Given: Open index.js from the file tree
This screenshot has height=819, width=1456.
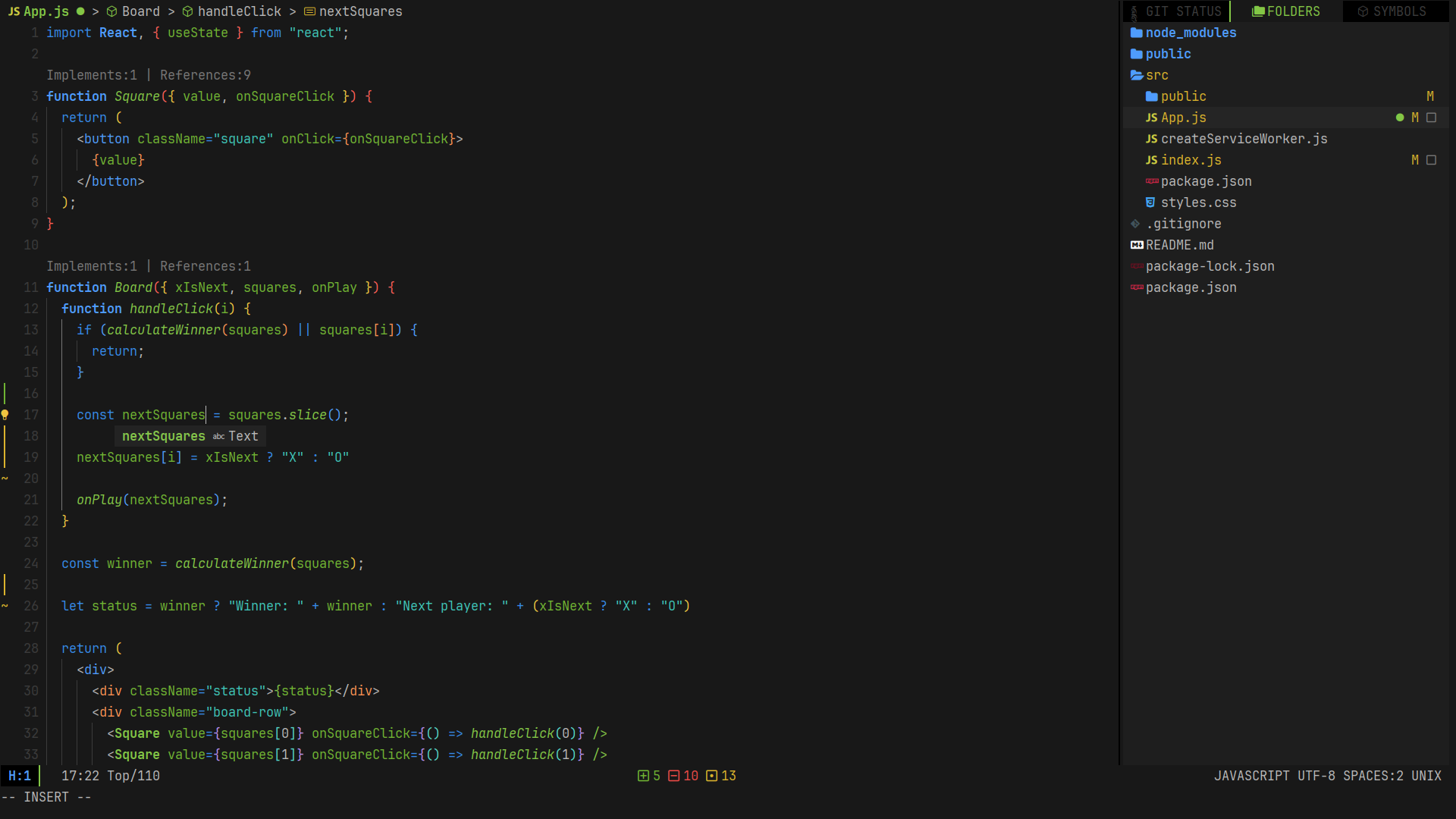Looking at the screenshot, I should coord(1191,160).
